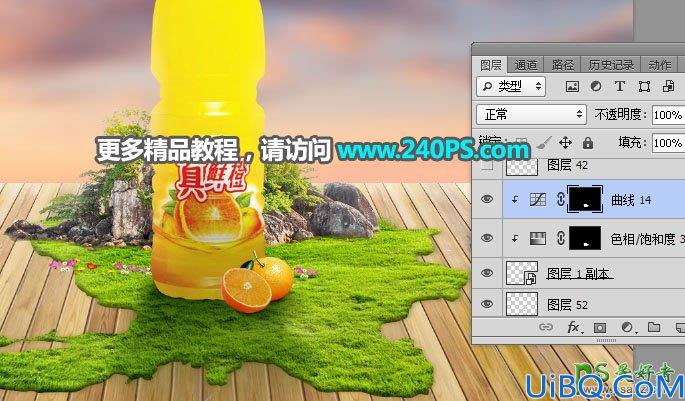685x401 pixels.
Task: Toggle visibility of 色相/饱和度 layer
Action: point(487,238)
